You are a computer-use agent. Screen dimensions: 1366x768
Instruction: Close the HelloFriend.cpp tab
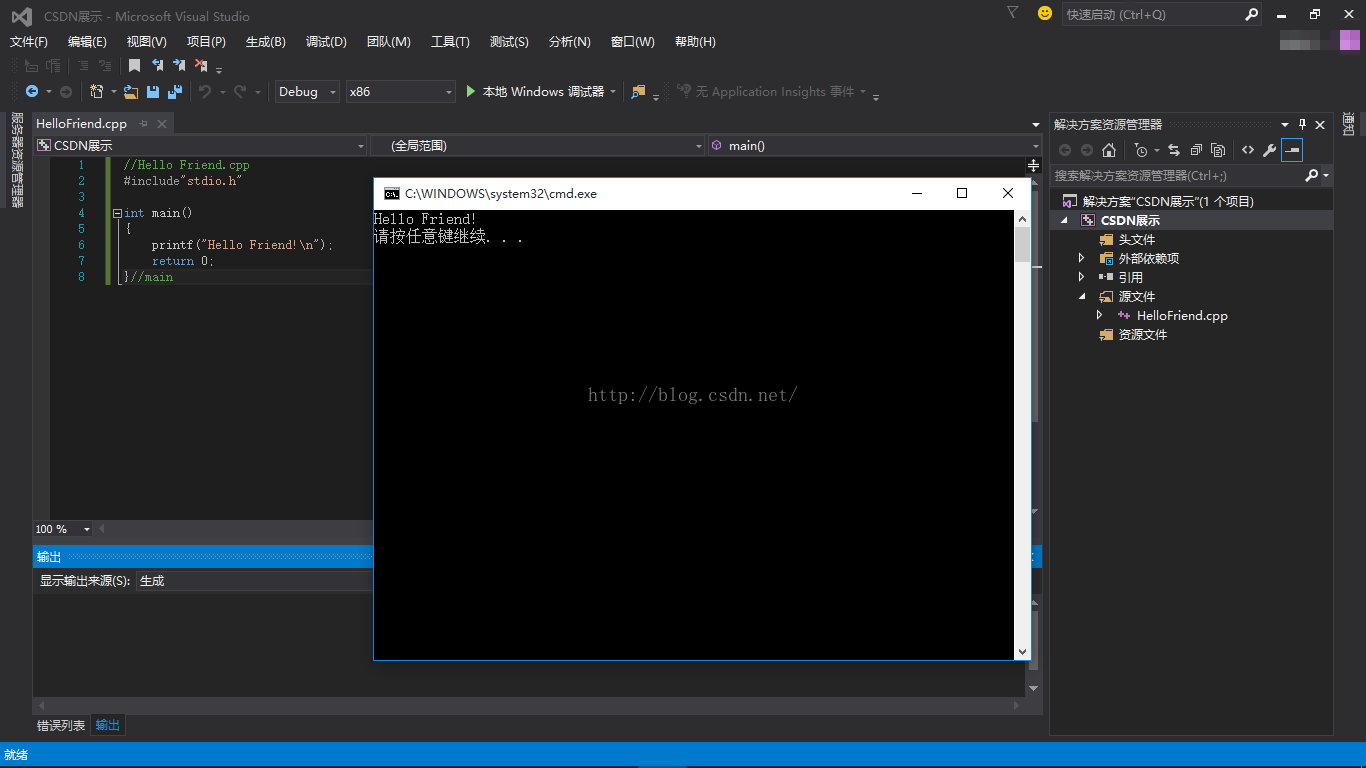coord(162,123)
